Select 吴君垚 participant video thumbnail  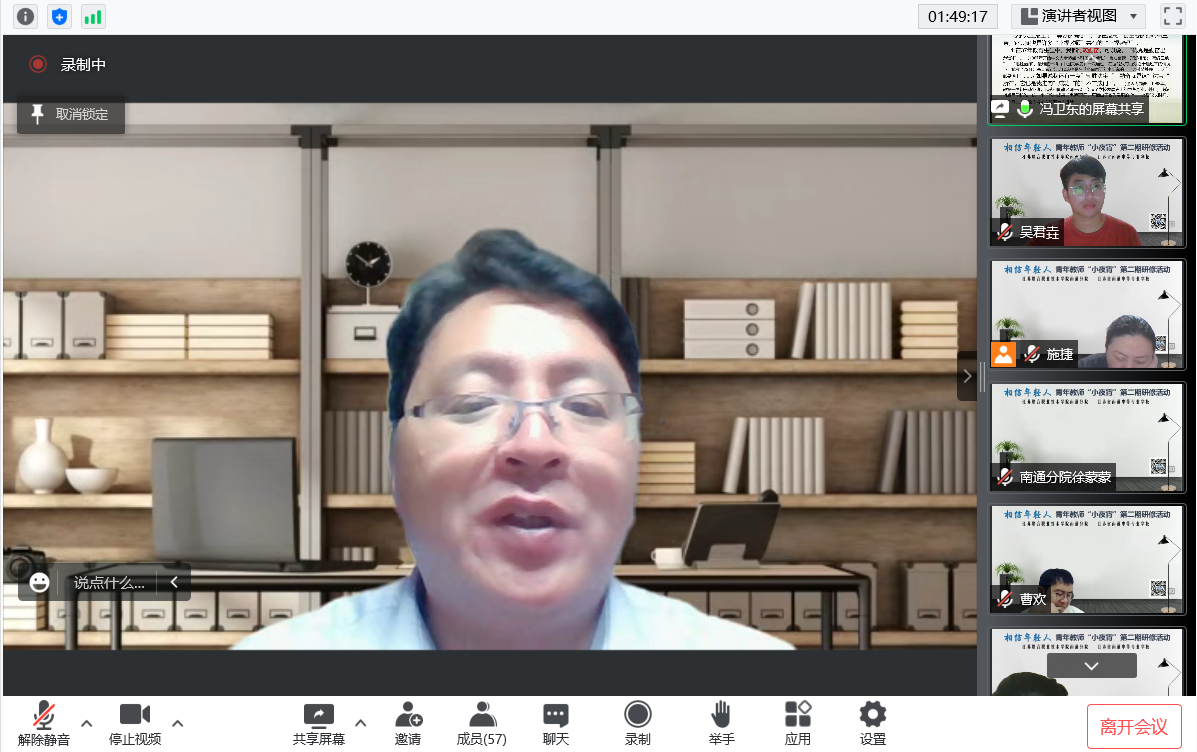1087,192
